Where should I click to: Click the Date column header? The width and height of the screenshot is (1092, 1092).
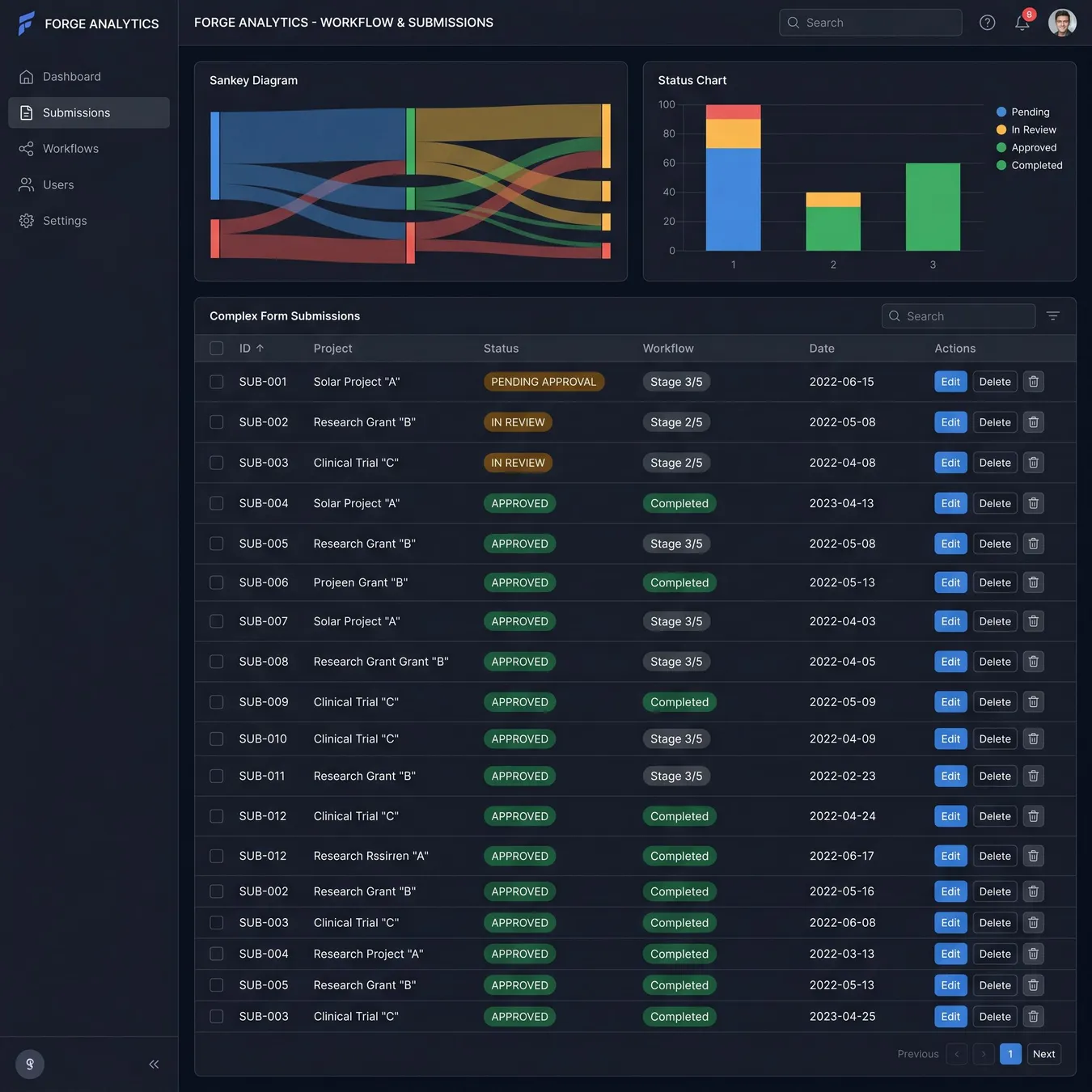[x=822, y=349]
